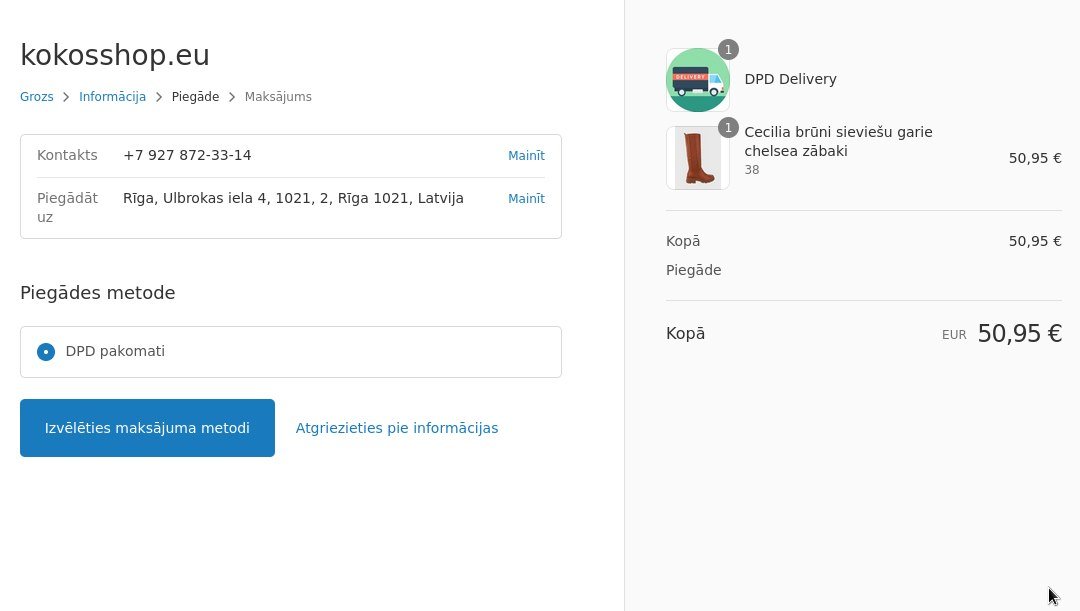Follow the Atgriezieties pie informācijas link

397,428
